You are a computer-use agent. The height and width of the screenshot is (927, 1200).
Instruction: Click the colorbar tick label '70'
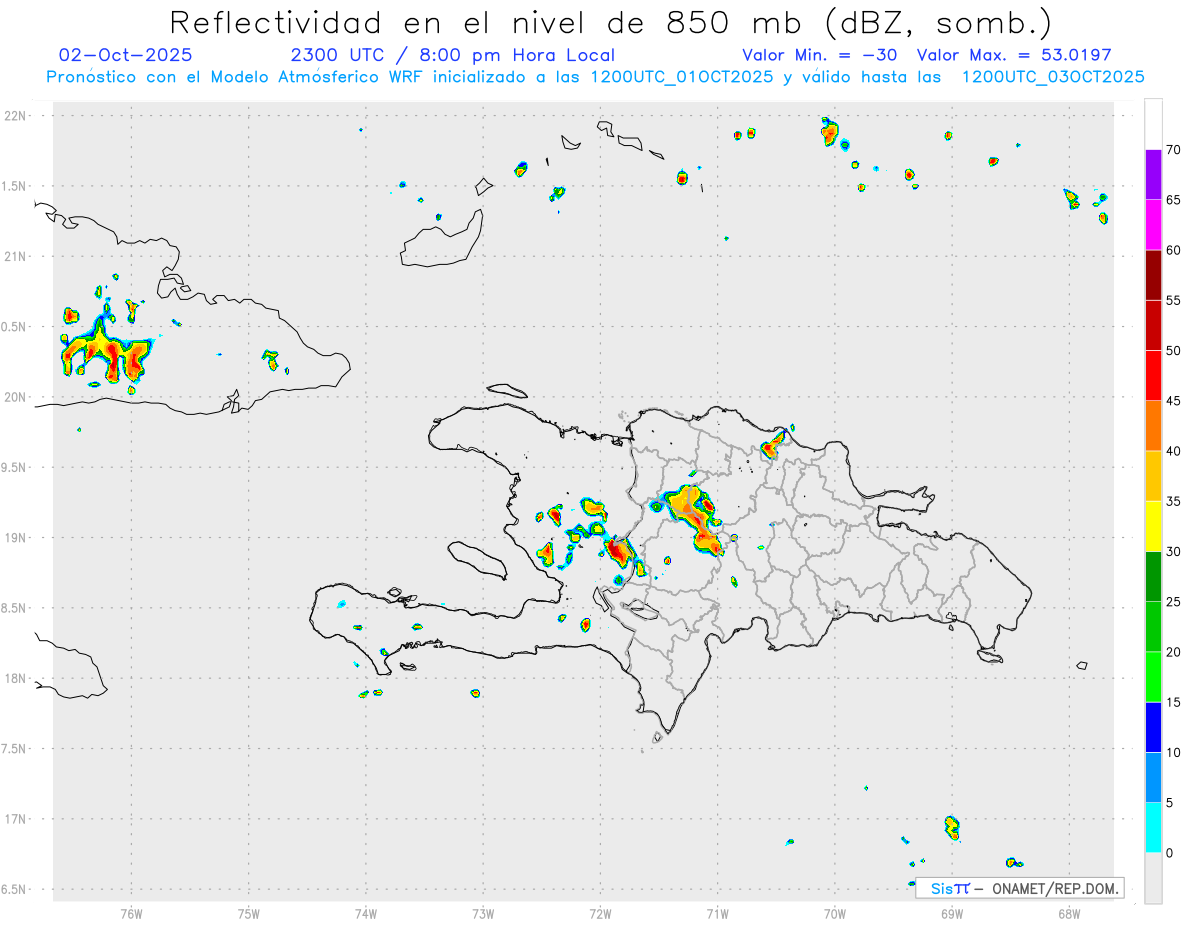pos(1173,150)
